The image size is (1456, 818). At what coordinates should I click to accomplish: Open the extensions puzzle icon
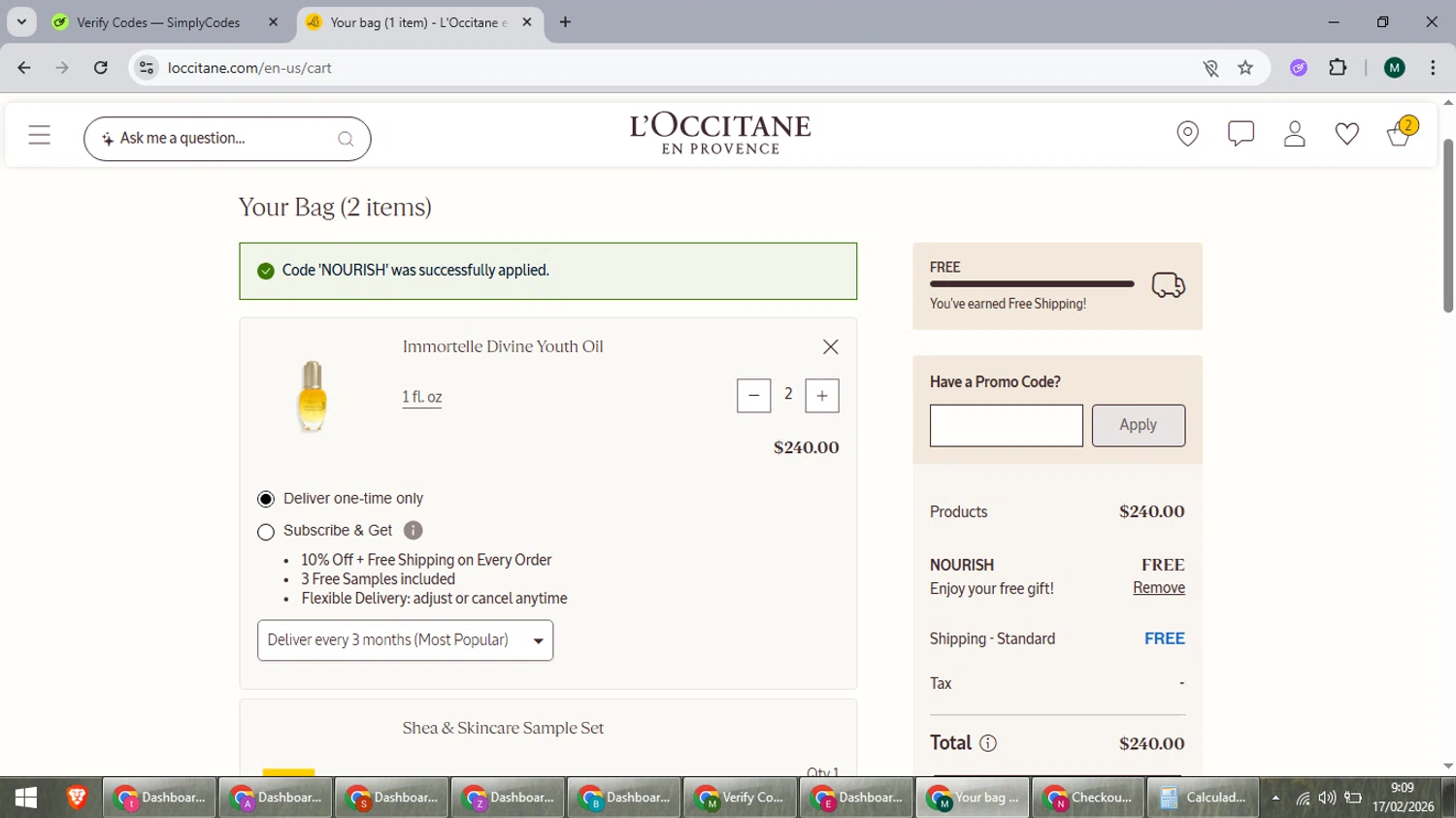coord(1338,68)
